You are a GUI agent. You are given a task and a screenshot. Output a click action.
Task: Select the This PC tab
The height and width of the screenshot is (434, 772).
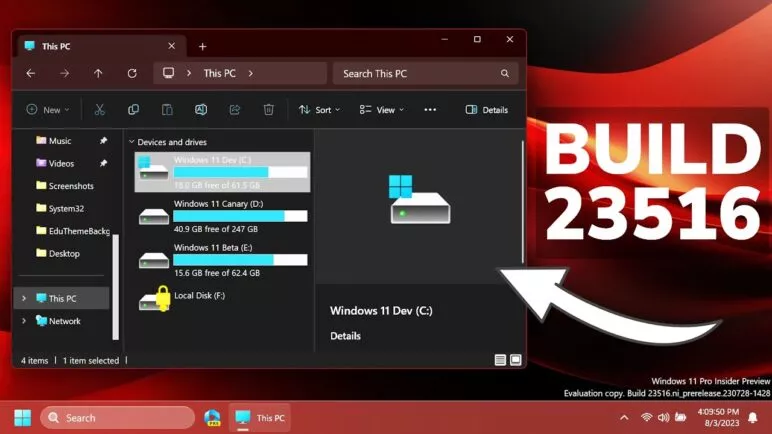[101, 46]
